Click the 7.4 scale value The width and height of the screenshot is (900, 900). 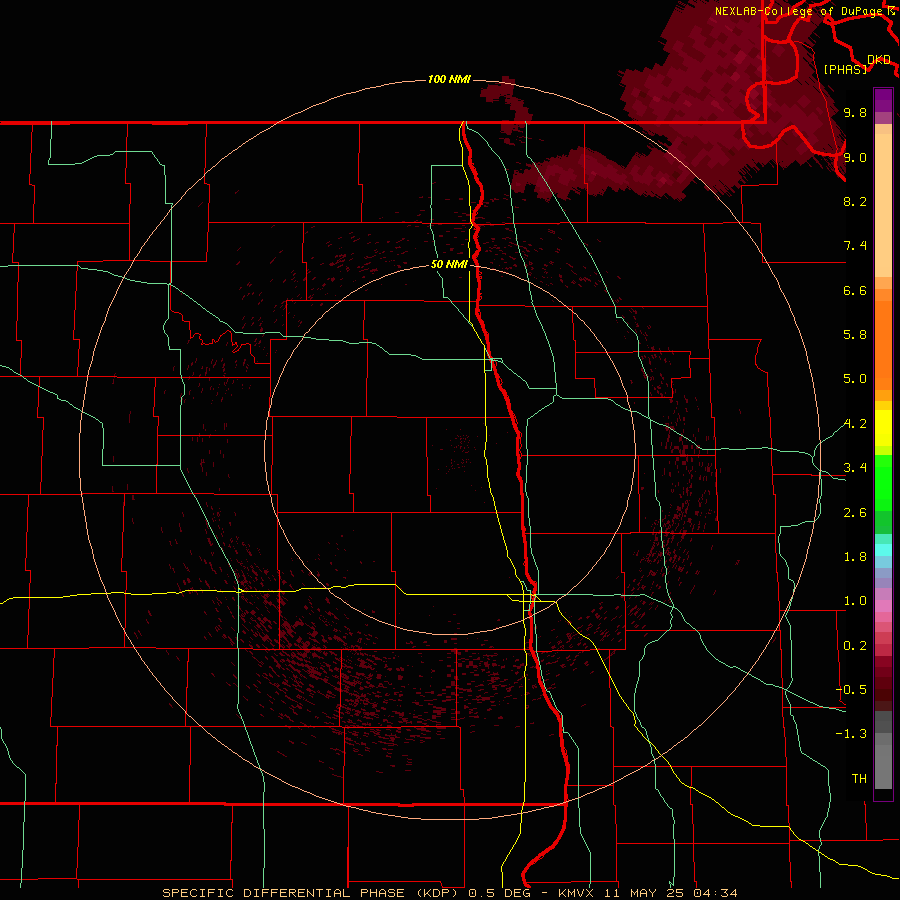pyautogui.click(x=855, y=246)
